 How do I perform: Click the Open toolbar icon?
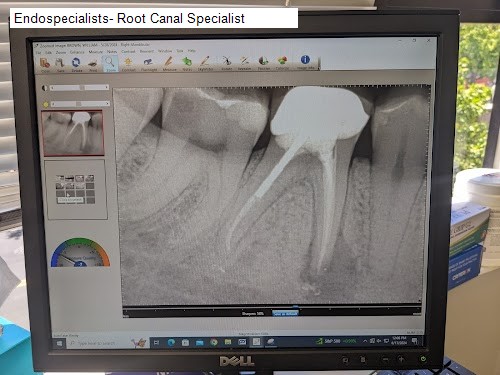[45, 64]
